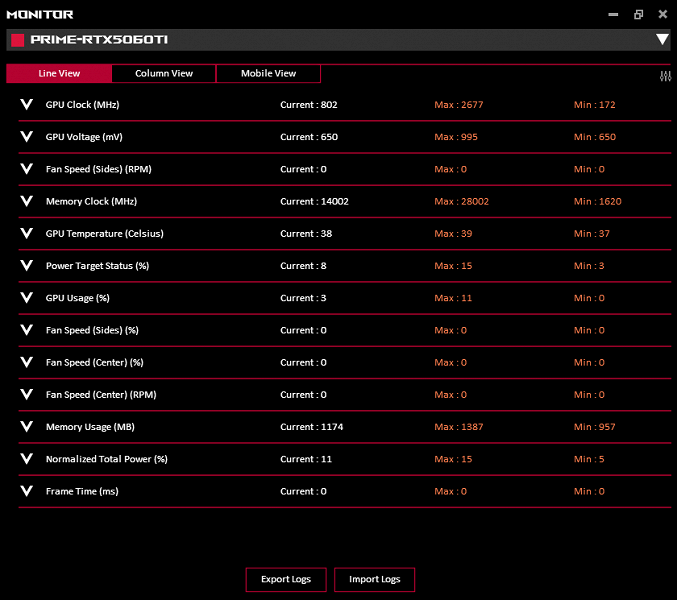
Task: Open the PRIME-RTX5060TI device dropdown arrow
Action: coord(662,40)
